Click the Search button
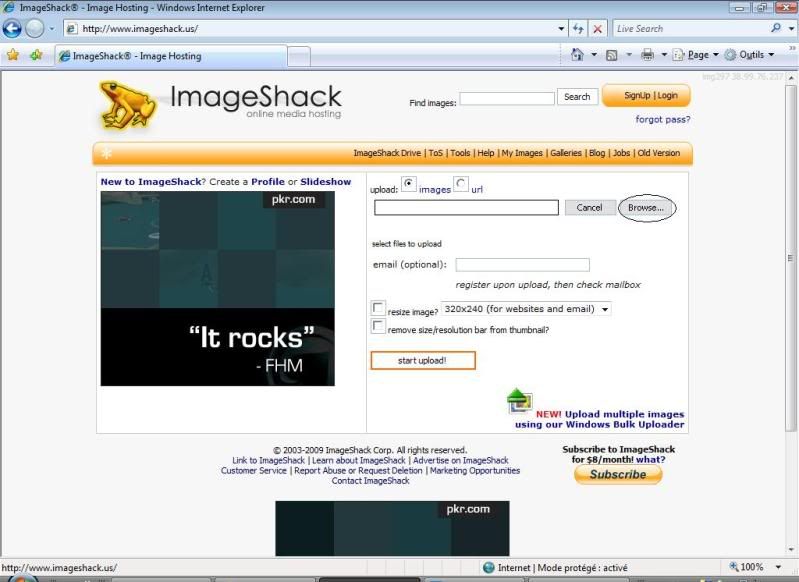This screenshot has height=582, width=799. pyautogui.click(x=577, y=97)
